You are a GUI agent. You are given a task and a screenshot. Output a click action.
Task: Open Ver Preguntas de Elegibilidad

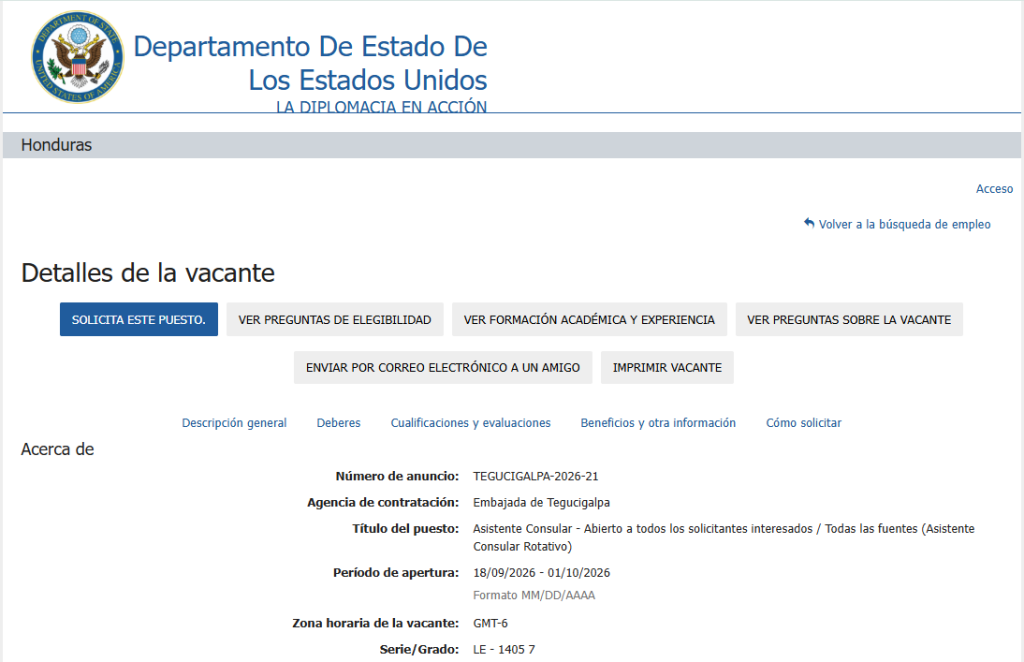[334, 319]
